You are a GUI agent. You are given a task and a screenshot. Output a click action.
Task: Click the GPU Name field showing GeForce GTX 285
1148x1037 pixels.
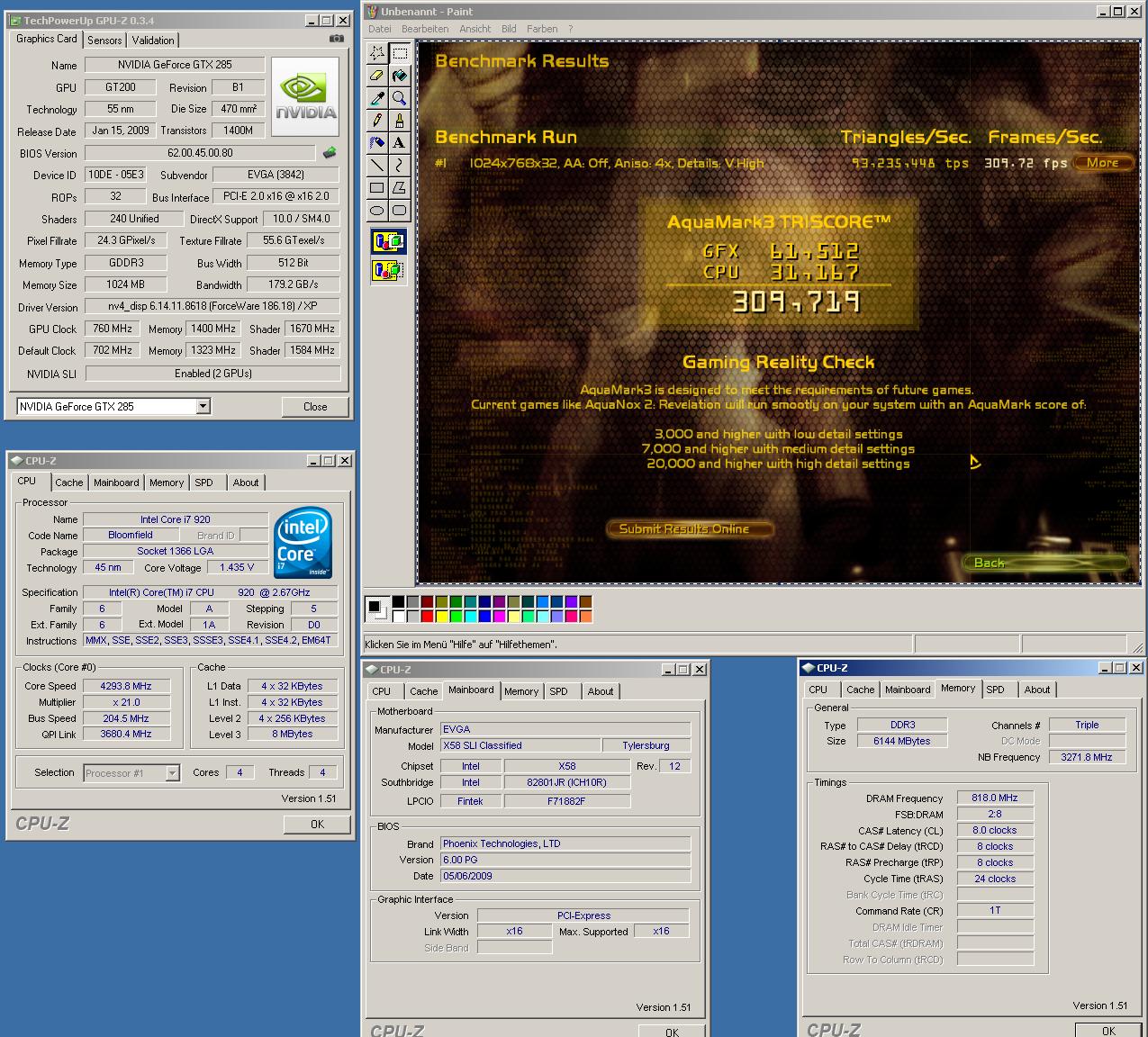pyautogui.click(x=175, y=65)
